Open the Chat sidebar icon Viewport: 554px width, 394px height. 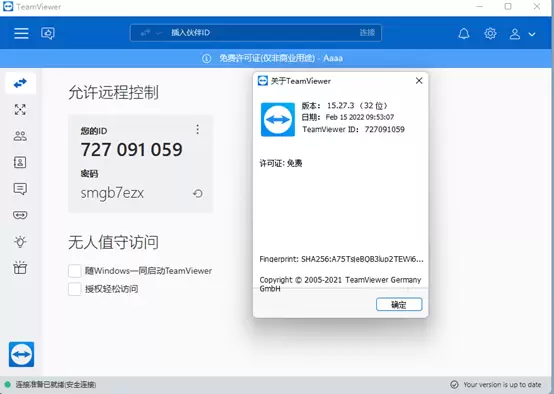click(x=20, y=189)
